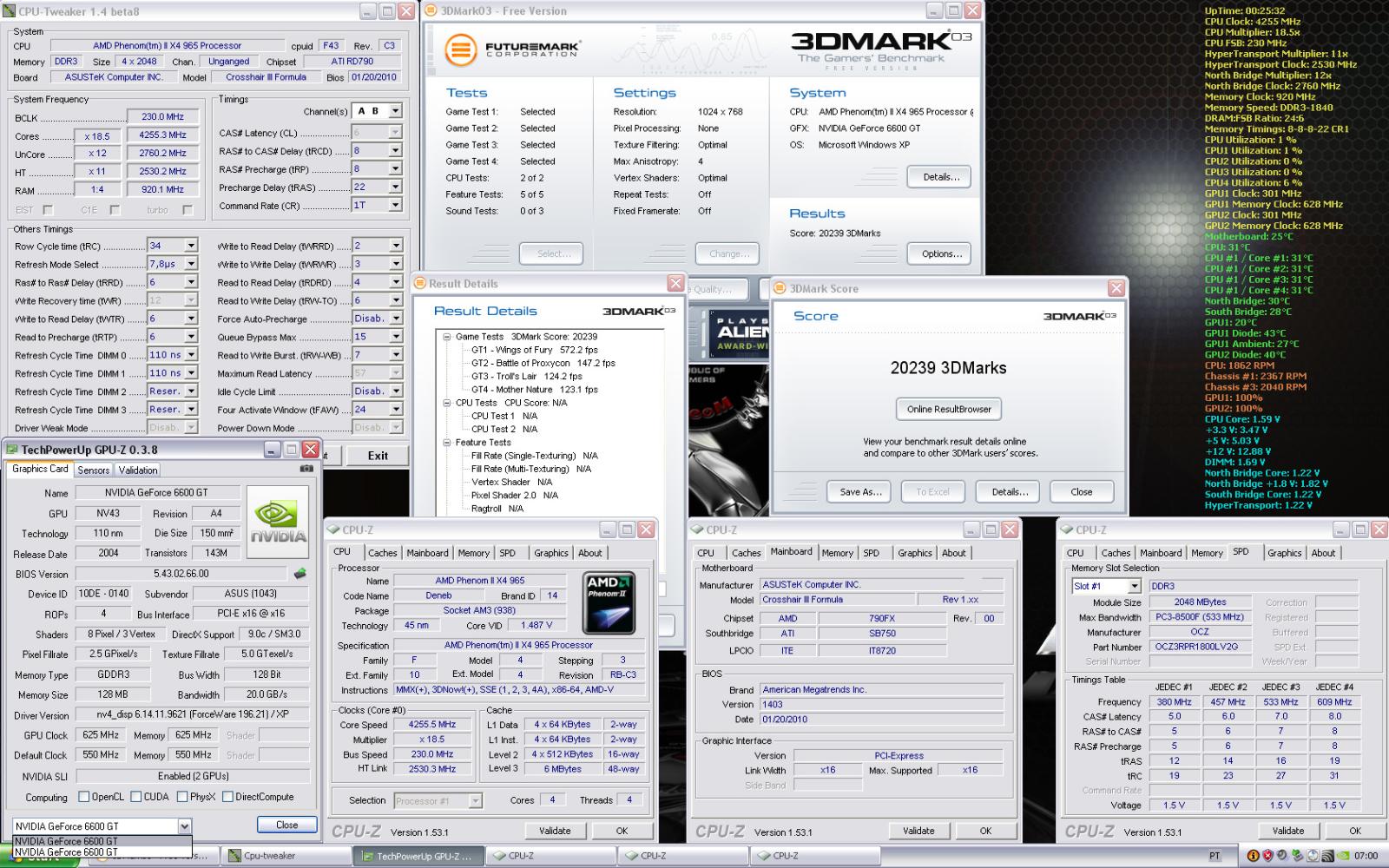The height and width of the screenshot is (868, 1389).
Task: Click Cores multiplier x 18.5 field
Action: [96, 135]
